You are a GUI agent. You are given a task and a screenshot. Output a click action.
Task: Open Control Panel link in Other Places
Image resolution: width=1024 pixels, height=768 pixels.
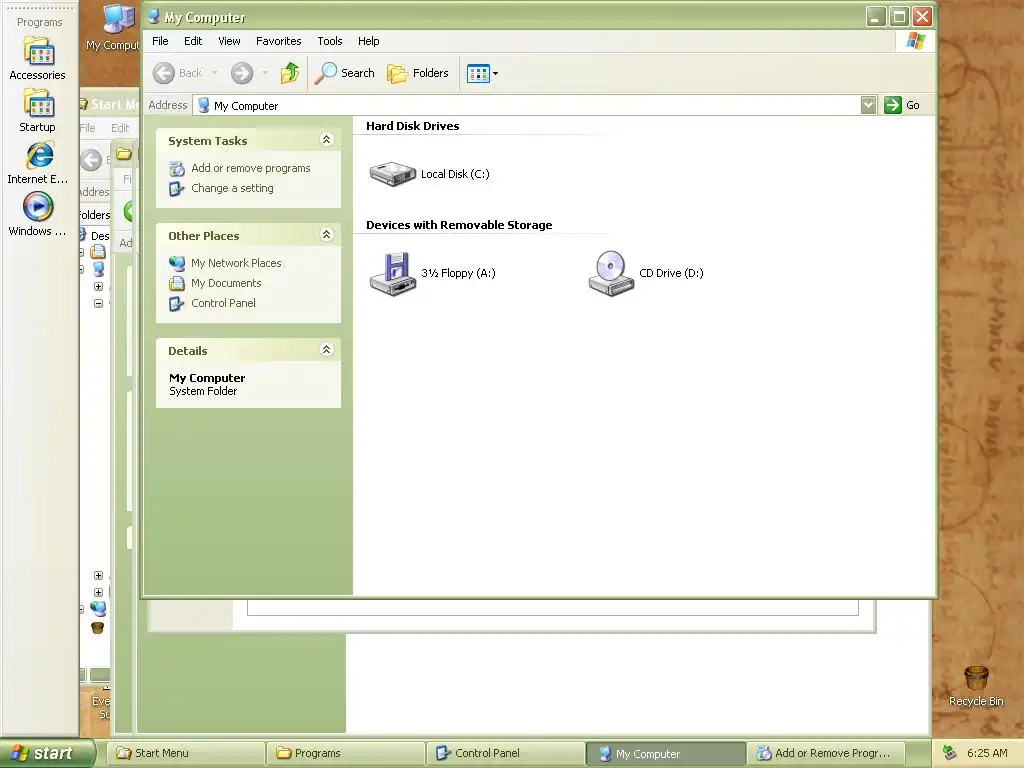[x=223, y=303]
